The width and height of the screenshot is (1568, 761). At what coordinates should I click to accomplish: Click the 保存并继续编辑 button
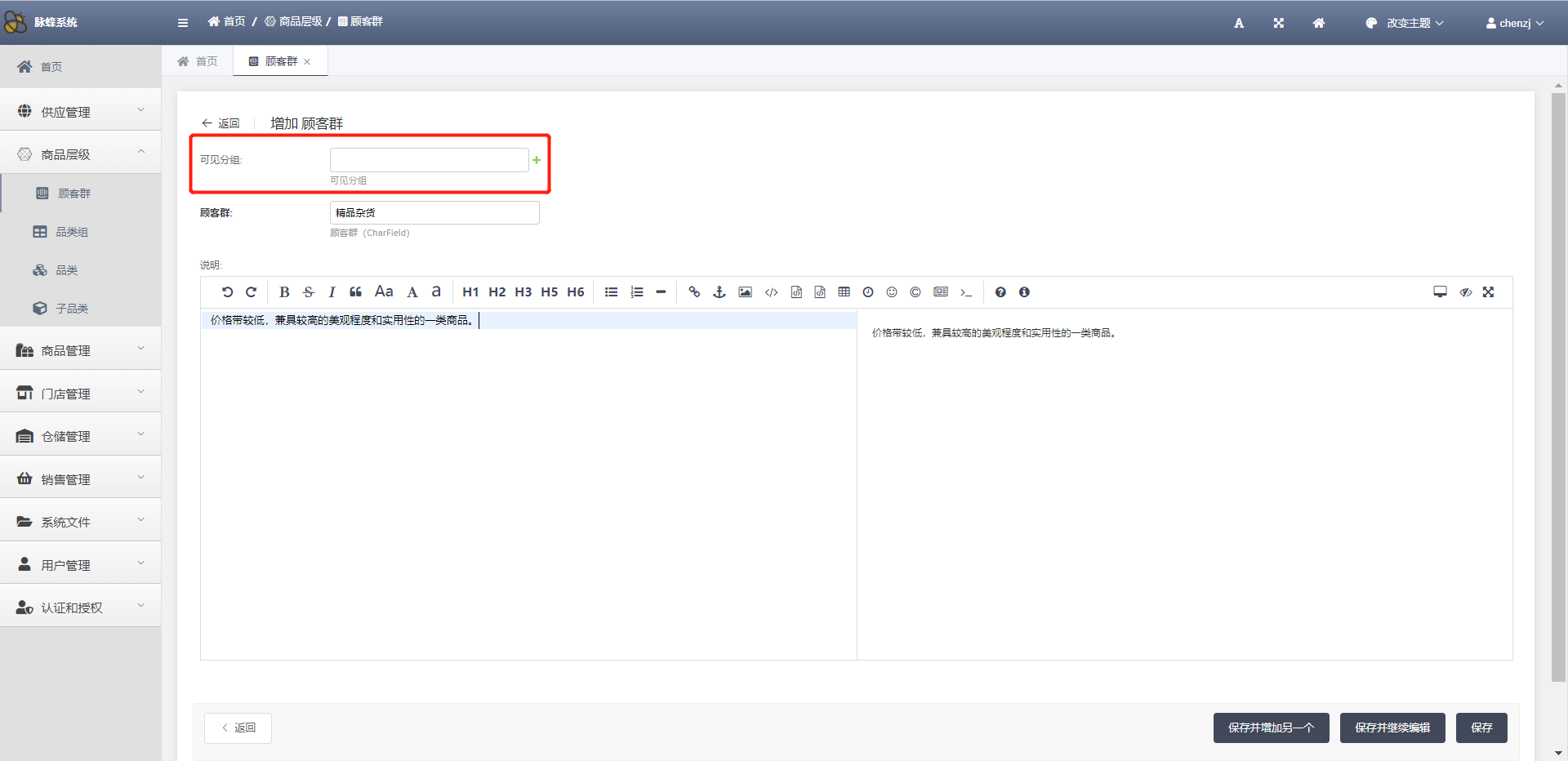(1392, 728)
